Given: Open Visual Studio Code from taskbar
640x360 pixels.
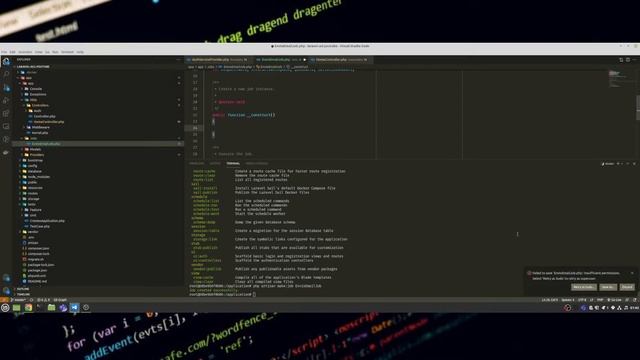Looking at the screenshot, I should pyautogui.click(x=74, y=308).
